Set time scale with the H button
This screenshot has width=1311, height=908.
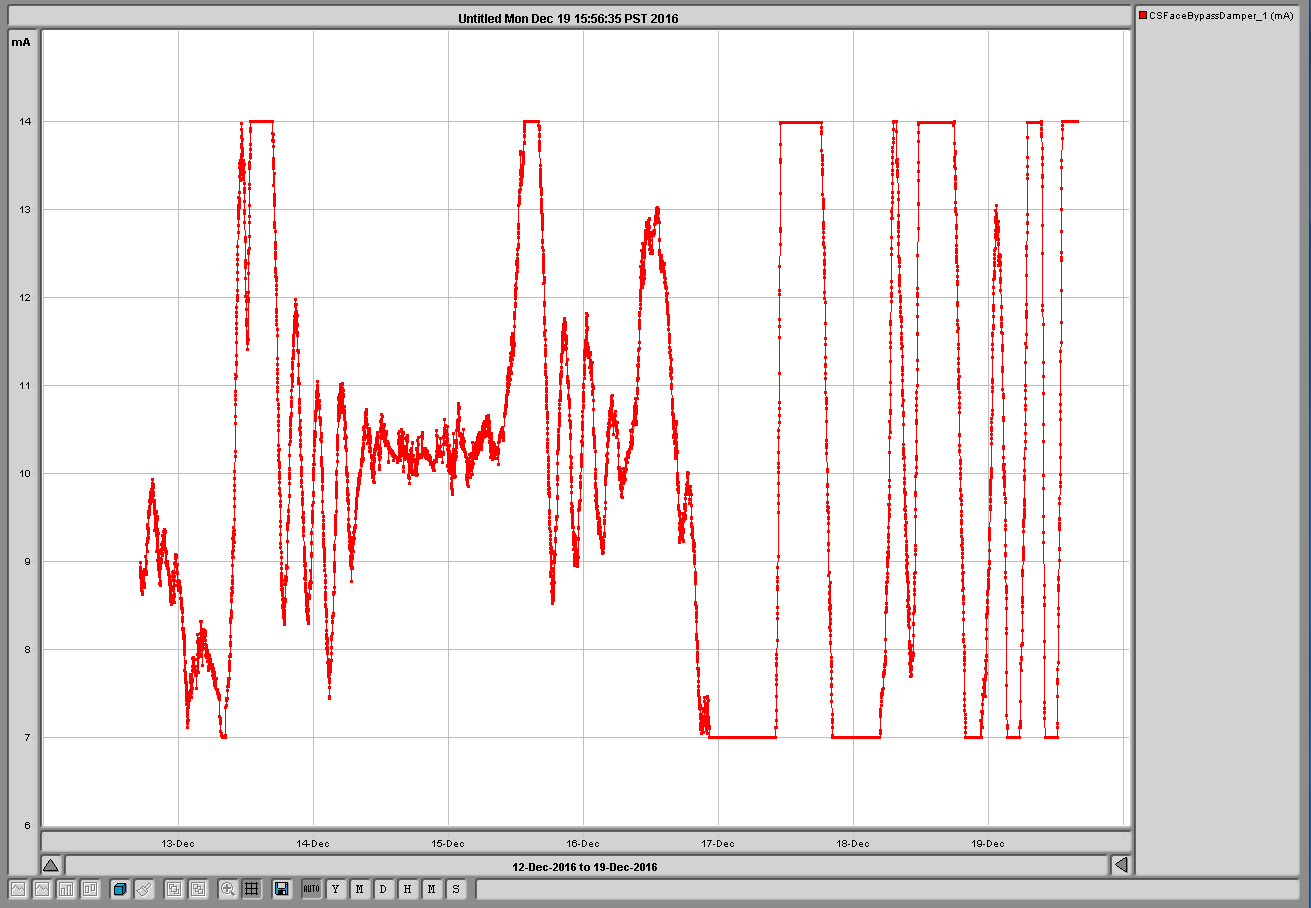click(x=407, y=889)
